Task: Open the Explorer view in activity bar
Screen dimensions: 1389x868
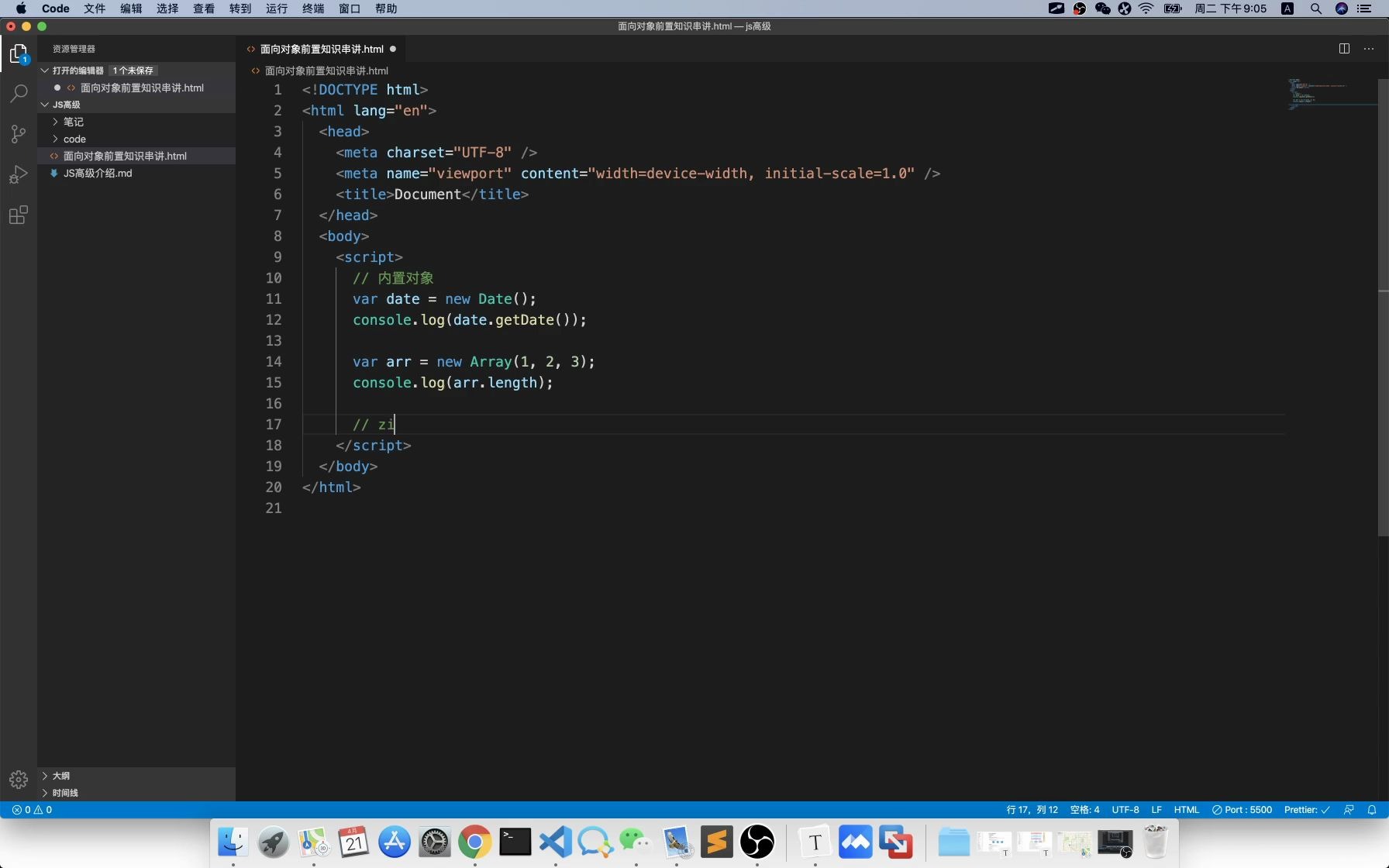Action: [19, 53]
